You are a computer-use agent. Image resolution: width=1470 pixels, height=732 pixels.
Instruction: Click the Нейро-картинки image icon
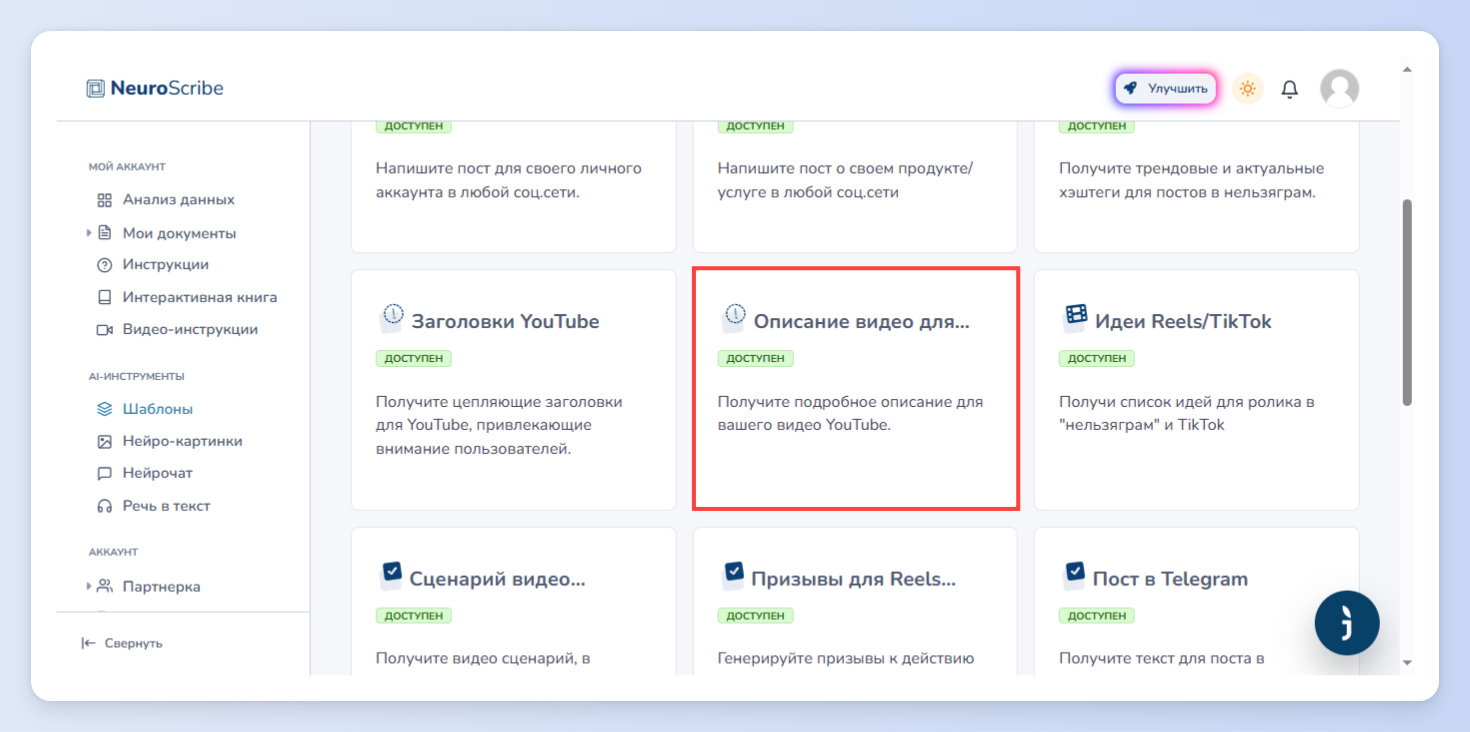click(x=104, y=441)
